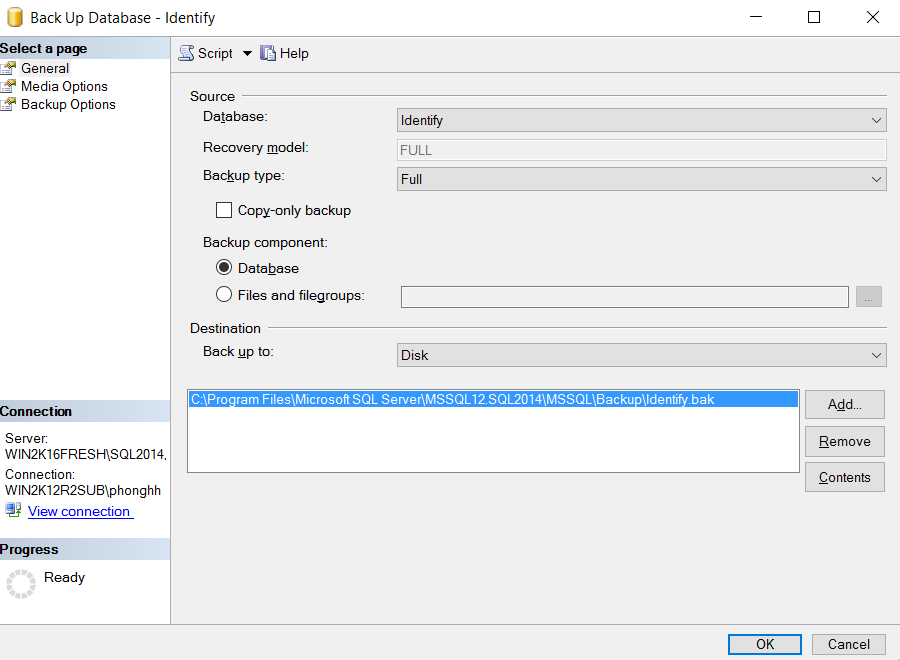The width and height of the screenshot is (900, 660).
Task: Expand the Backup type dropdown
Action: click(641, 180)
